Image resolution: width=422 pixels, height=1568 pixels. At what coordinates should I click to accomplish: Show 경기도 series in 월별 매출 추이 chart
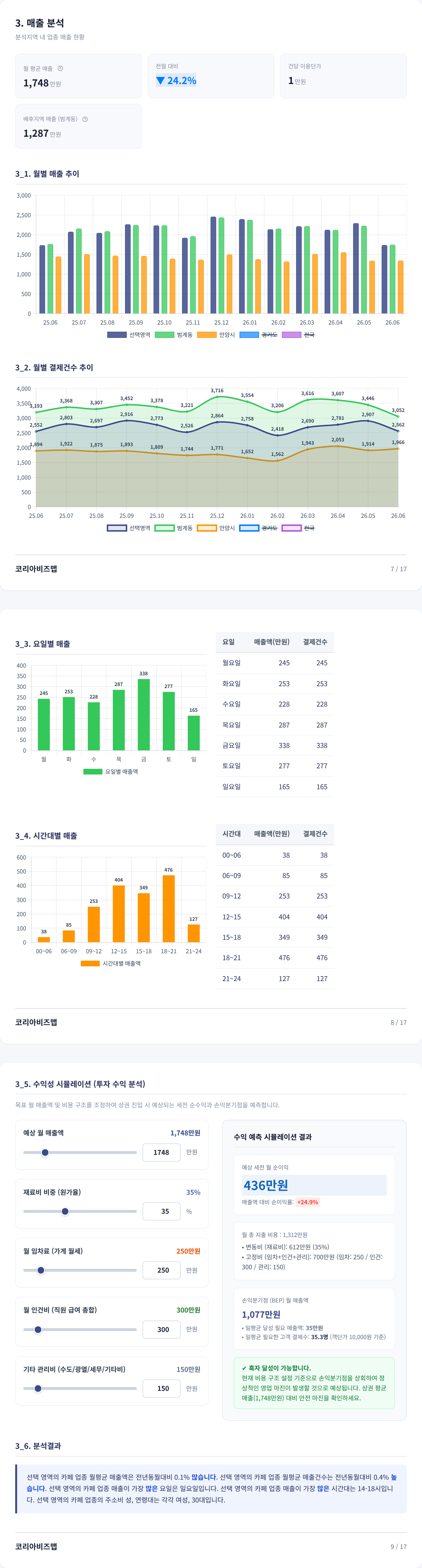[258, 335]
